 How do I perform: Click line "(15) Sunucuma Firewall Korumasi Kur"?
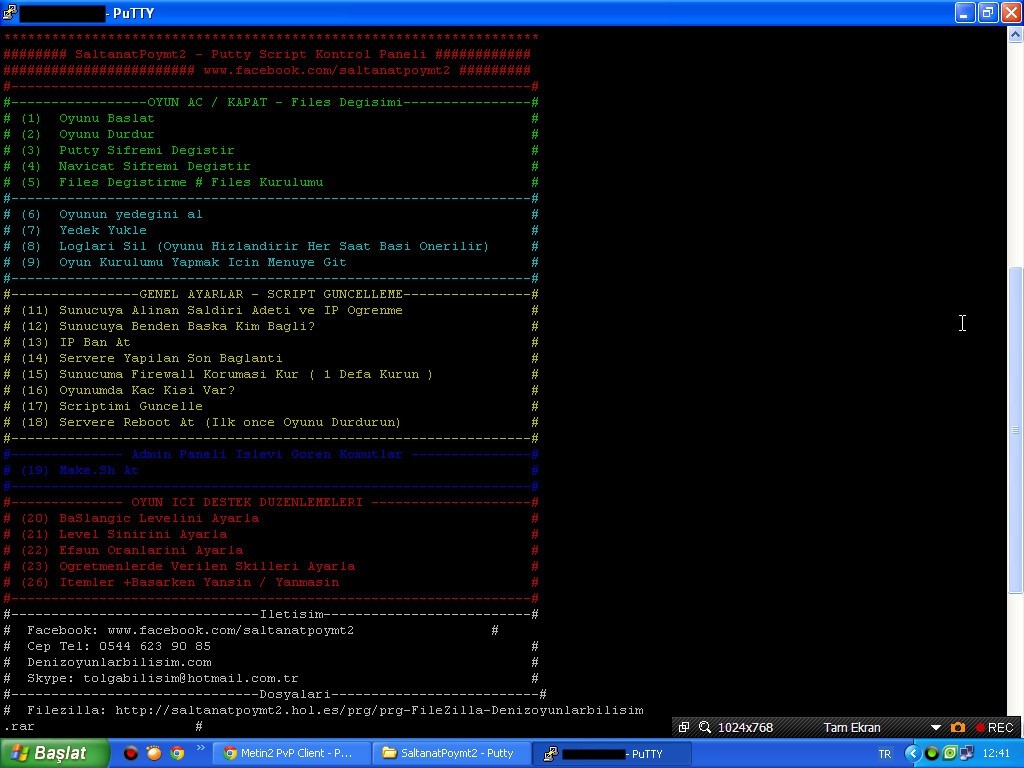[227, 374]
